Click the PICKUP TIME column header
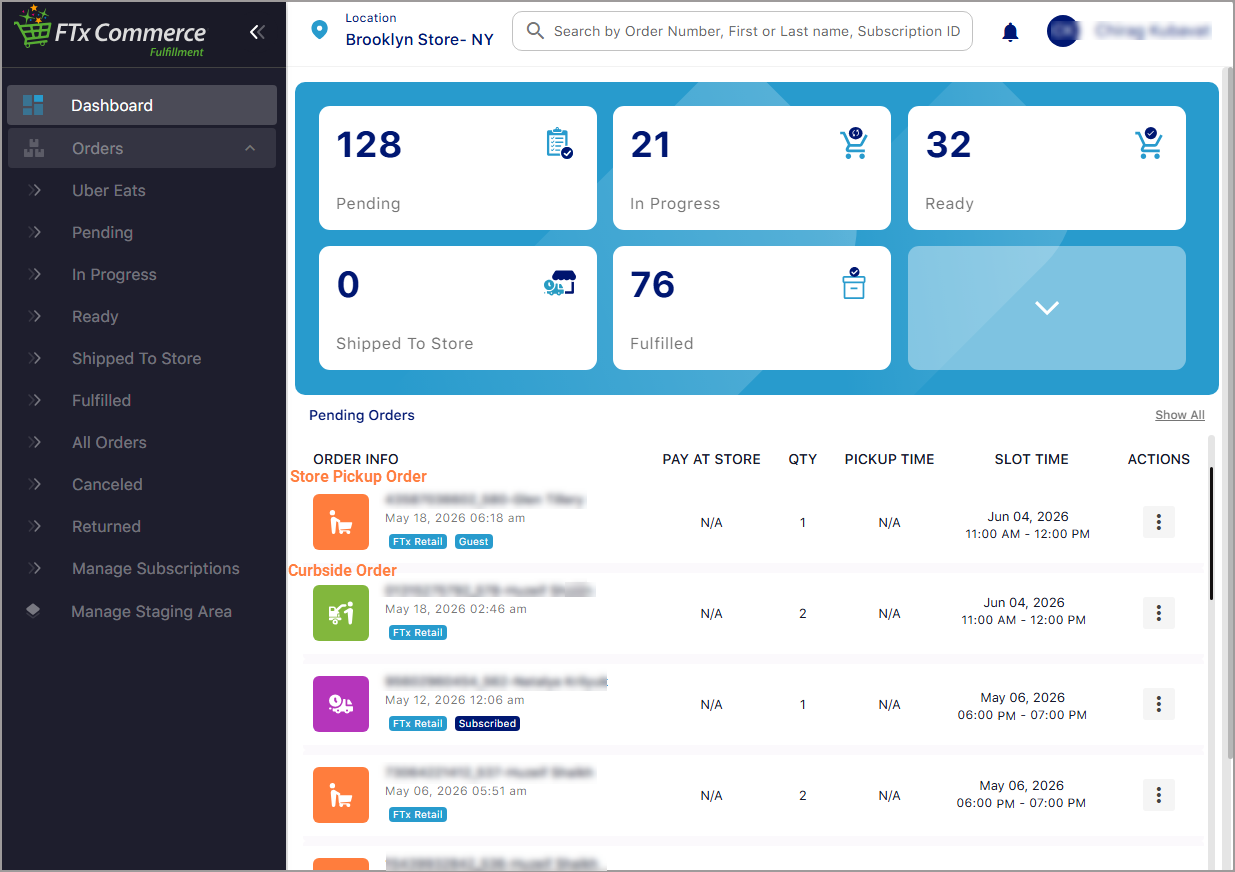Viewport: 1235px width, 872px height. click(x=890, y=459)
